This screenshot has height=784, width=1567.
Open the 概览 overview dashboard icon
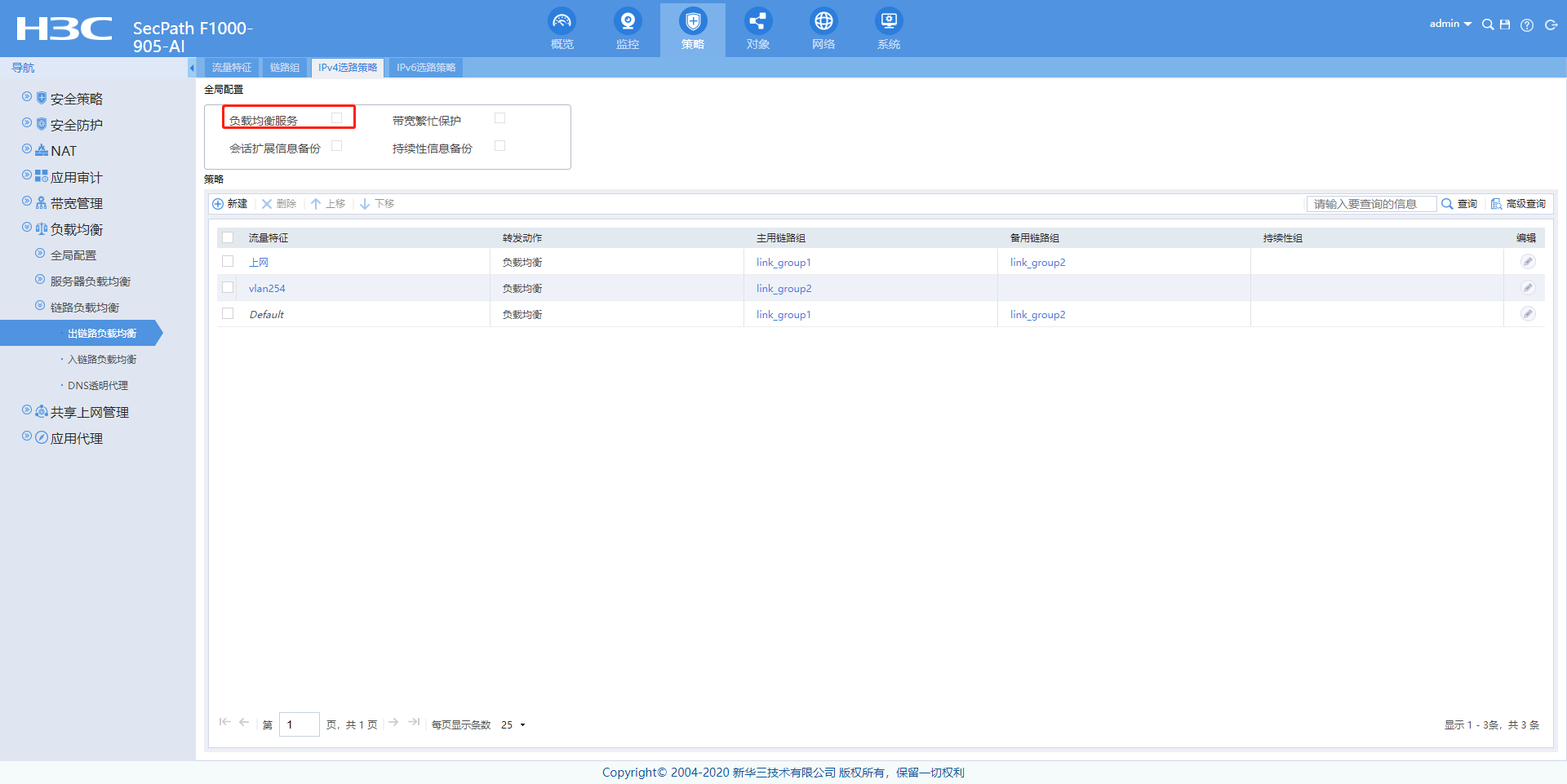coord(562,21)
